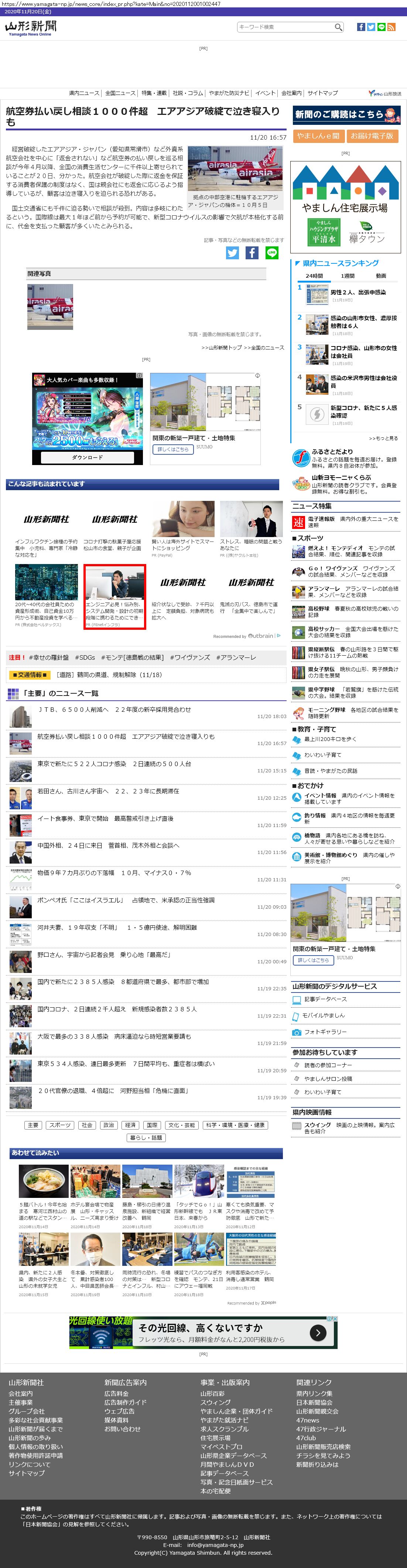This screenshot has width=407, height=1568.
Task: Share article via Twitter icon below article
Action: pos(232,253)
